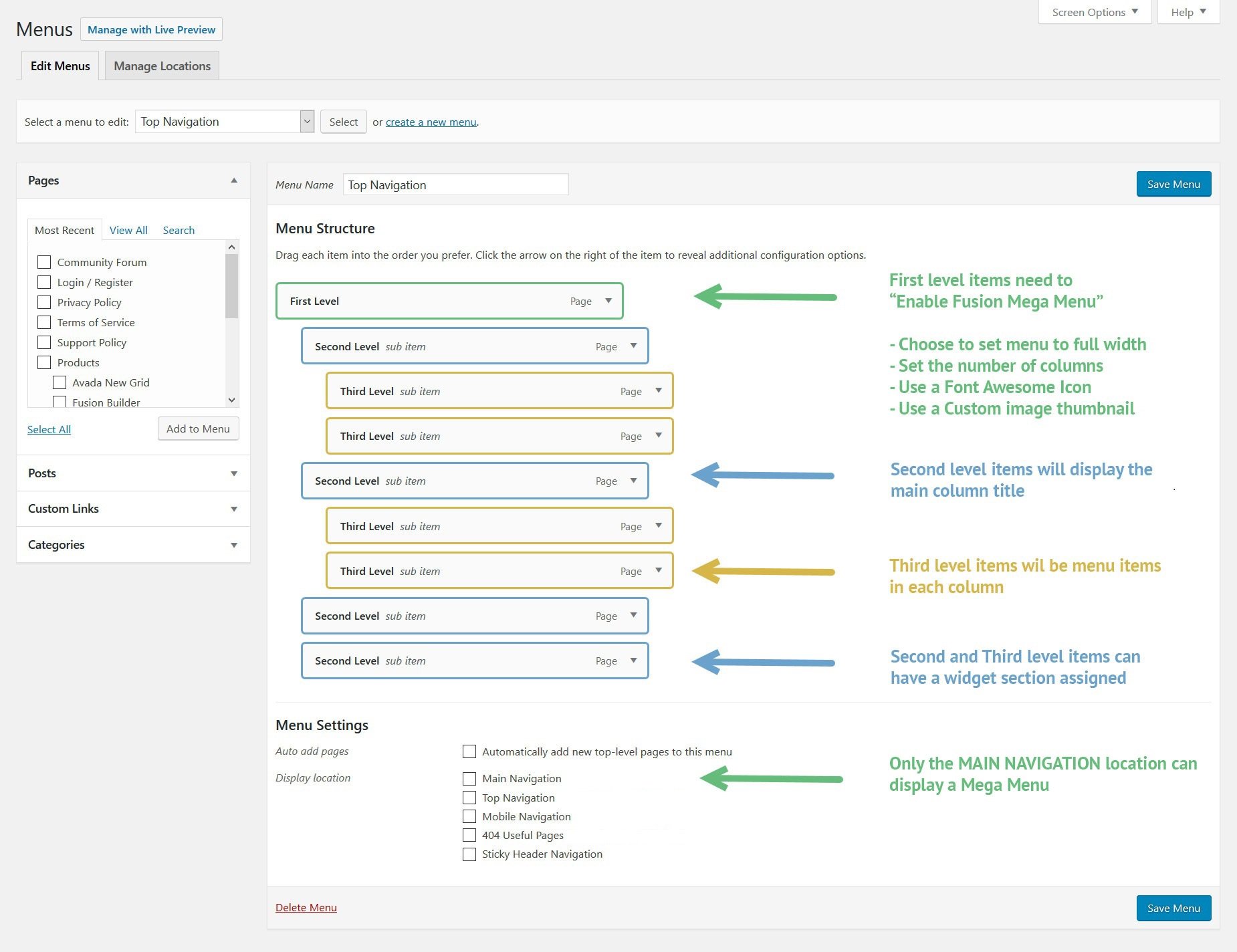The height and width of the screenshot is (952, 1237).
Task: Open the Help dropdown panel
Action: pos(1188,12)
